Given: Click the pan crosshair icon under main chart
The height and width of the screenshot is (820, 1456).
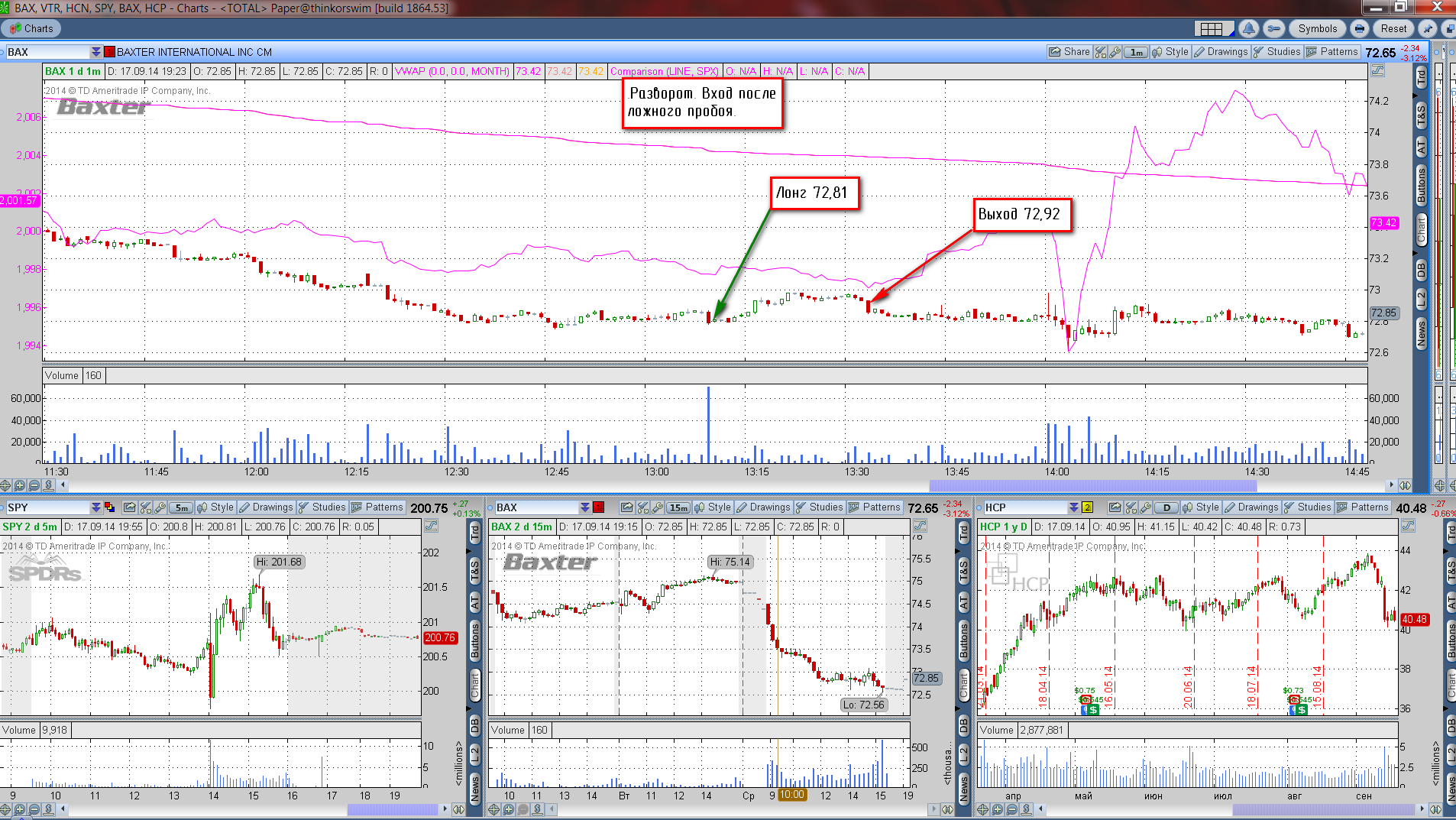Looking at the screenshot, I should coord(5,485).
